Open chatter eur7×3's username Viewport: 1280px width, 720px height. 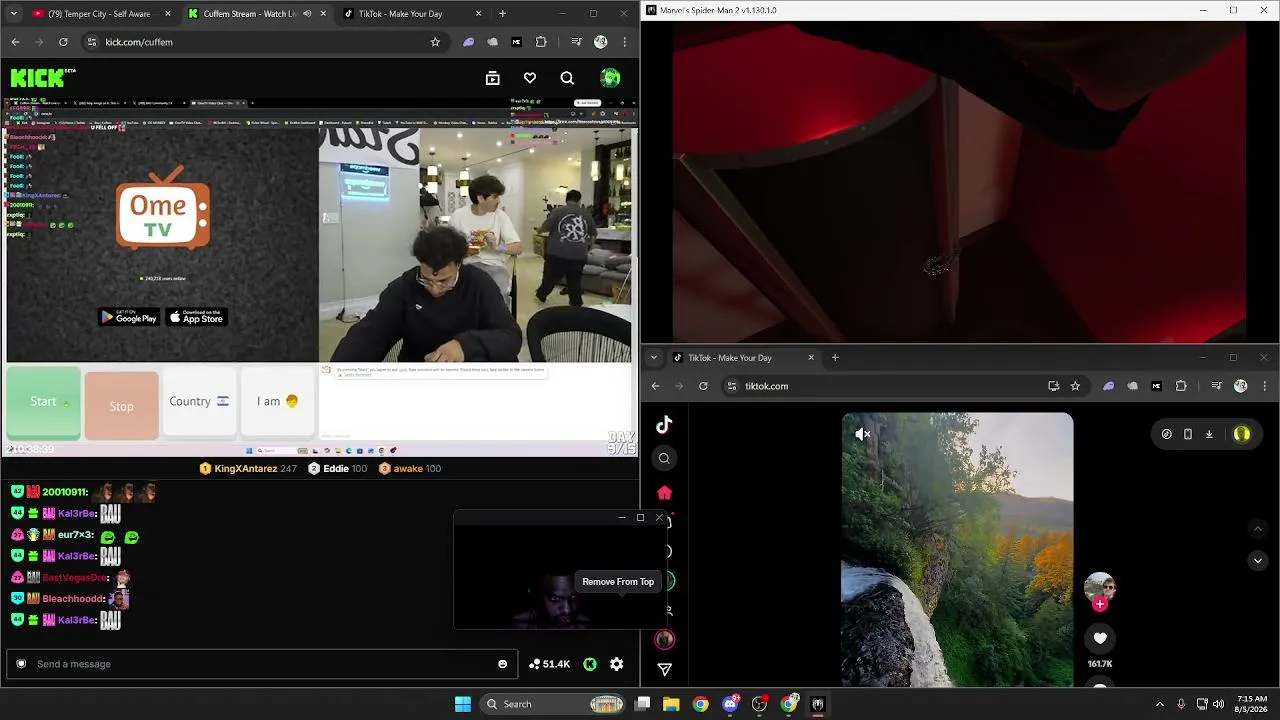pyautogui.click(x=76, y=535)
